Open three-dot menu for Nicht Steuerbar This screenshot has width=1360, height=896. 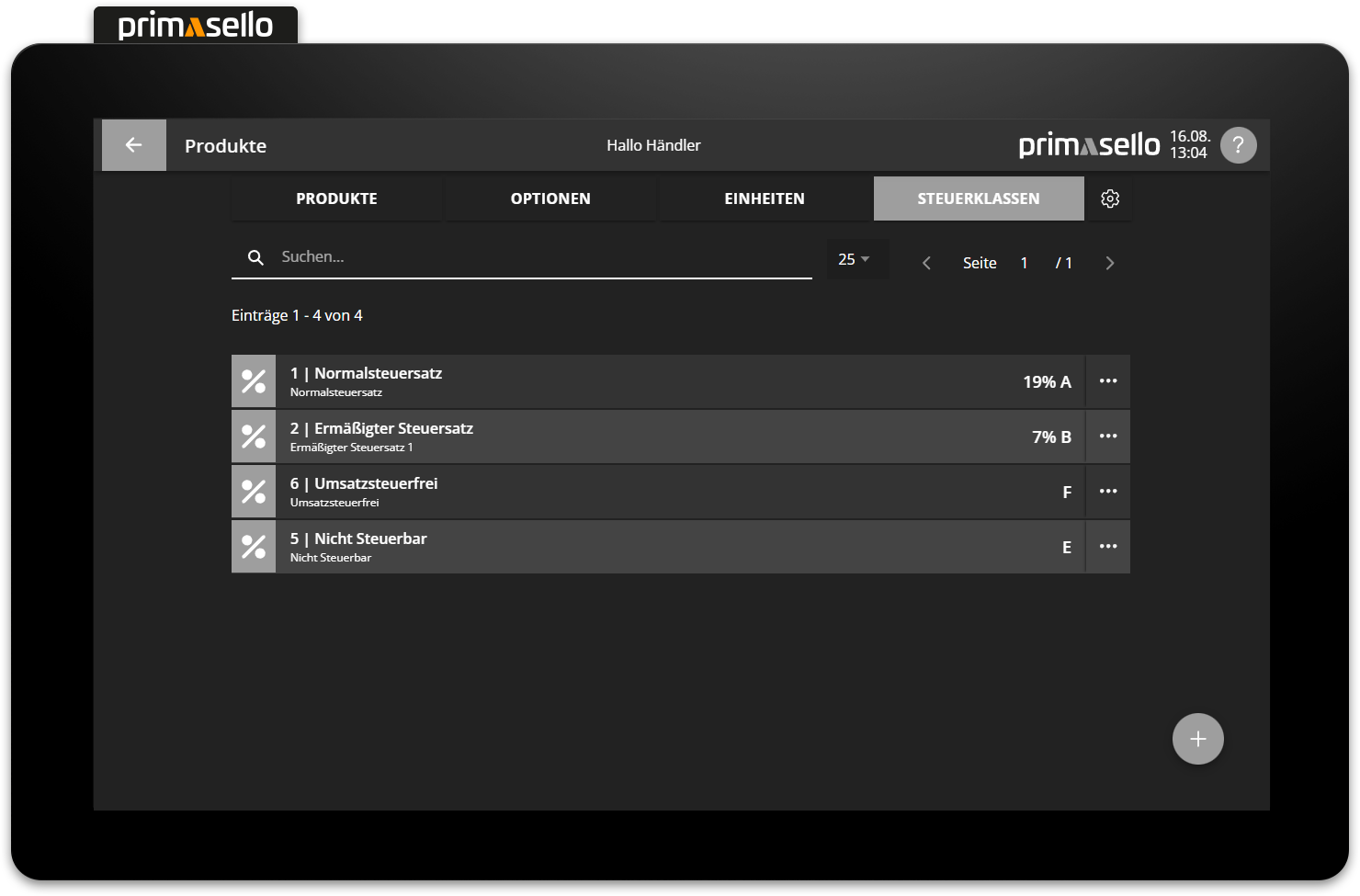(x=1108, y=547)
